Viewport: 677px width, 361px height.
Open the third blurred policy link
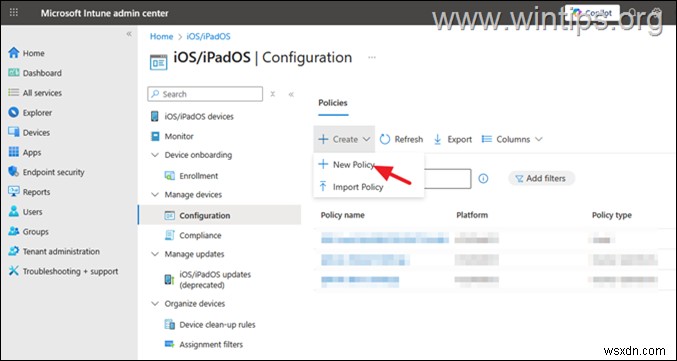pos(360,281)
